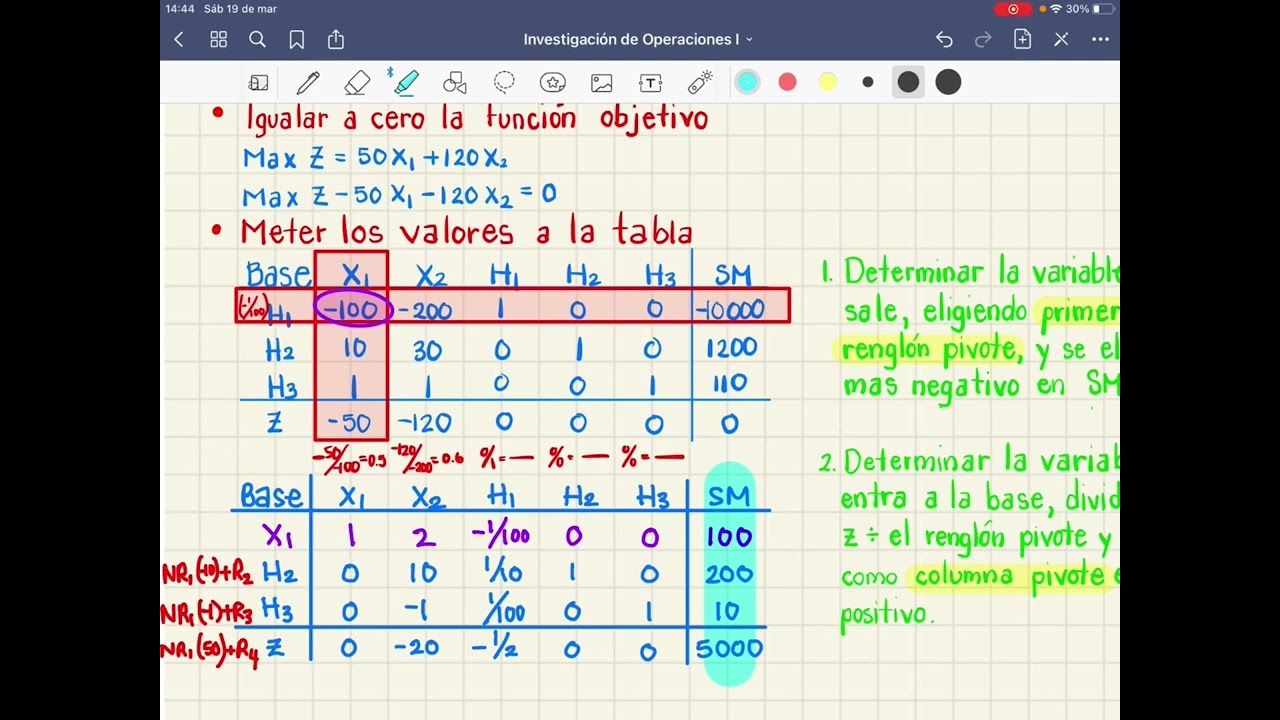Viewport: 1280px width, 720px height.
Task: Tap the -10000 value in first table SM column
Action: tap(730, 309)
